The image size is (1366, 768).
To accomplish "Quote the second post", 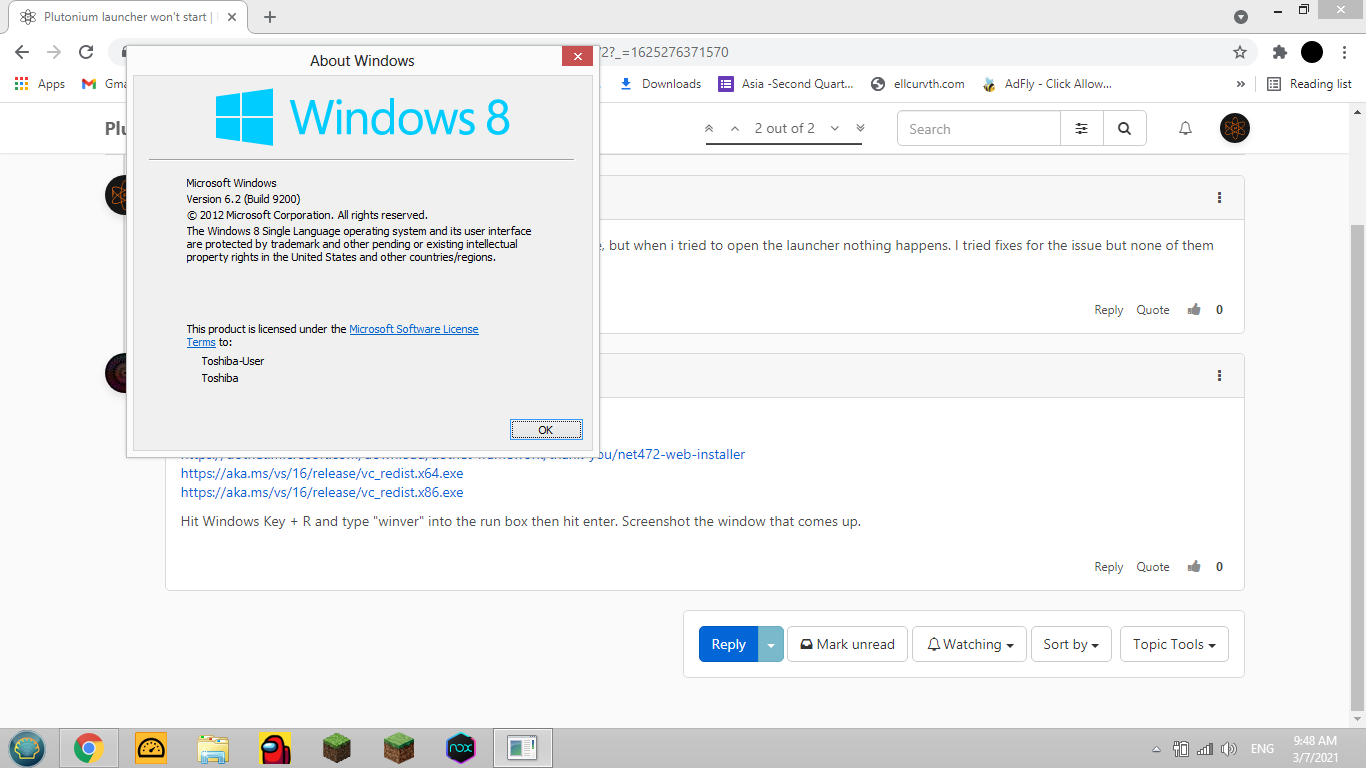I will [1152, 567].
